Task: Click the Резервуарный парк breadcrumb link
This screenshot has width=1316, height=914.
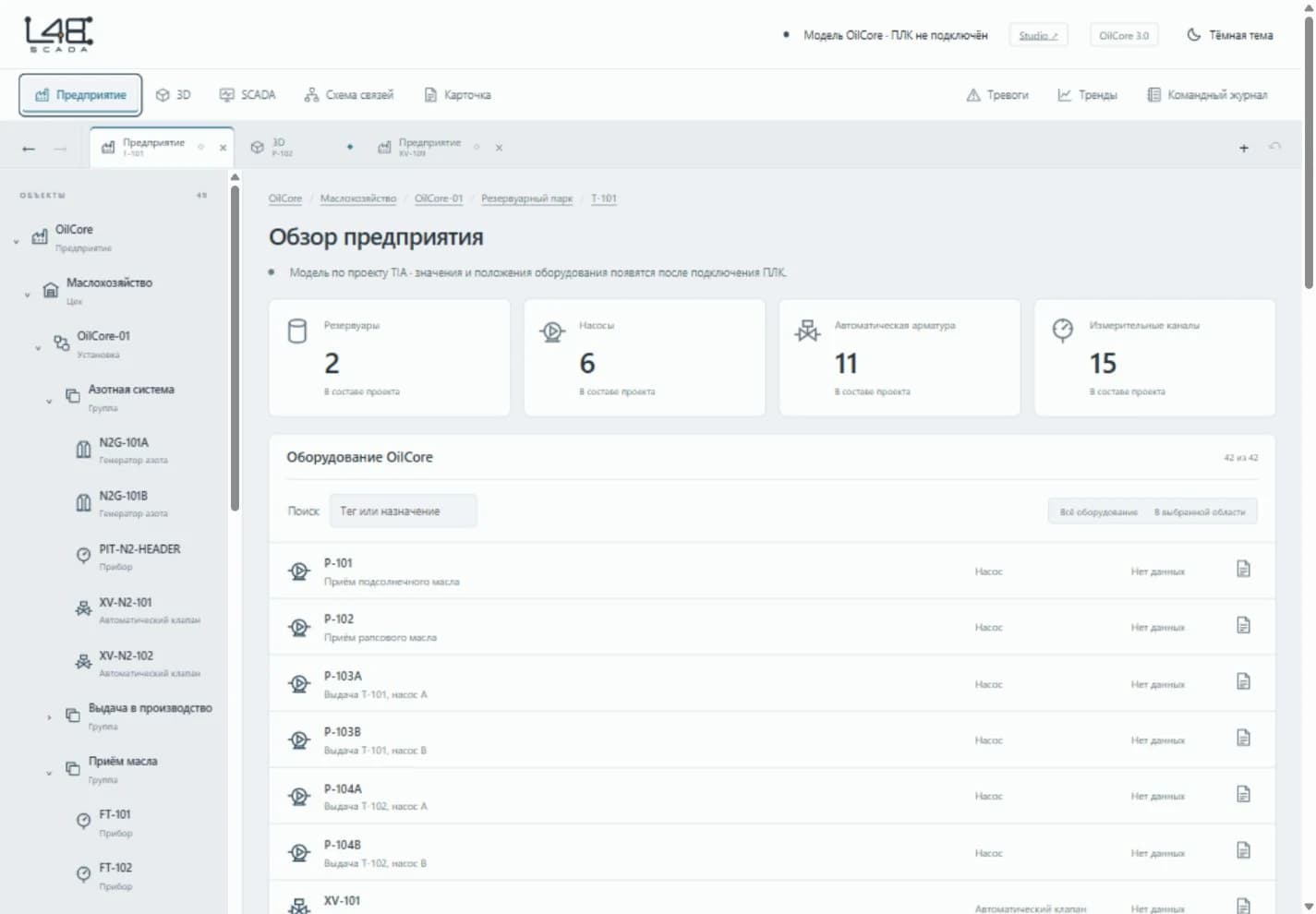Action: pos(526,198)
